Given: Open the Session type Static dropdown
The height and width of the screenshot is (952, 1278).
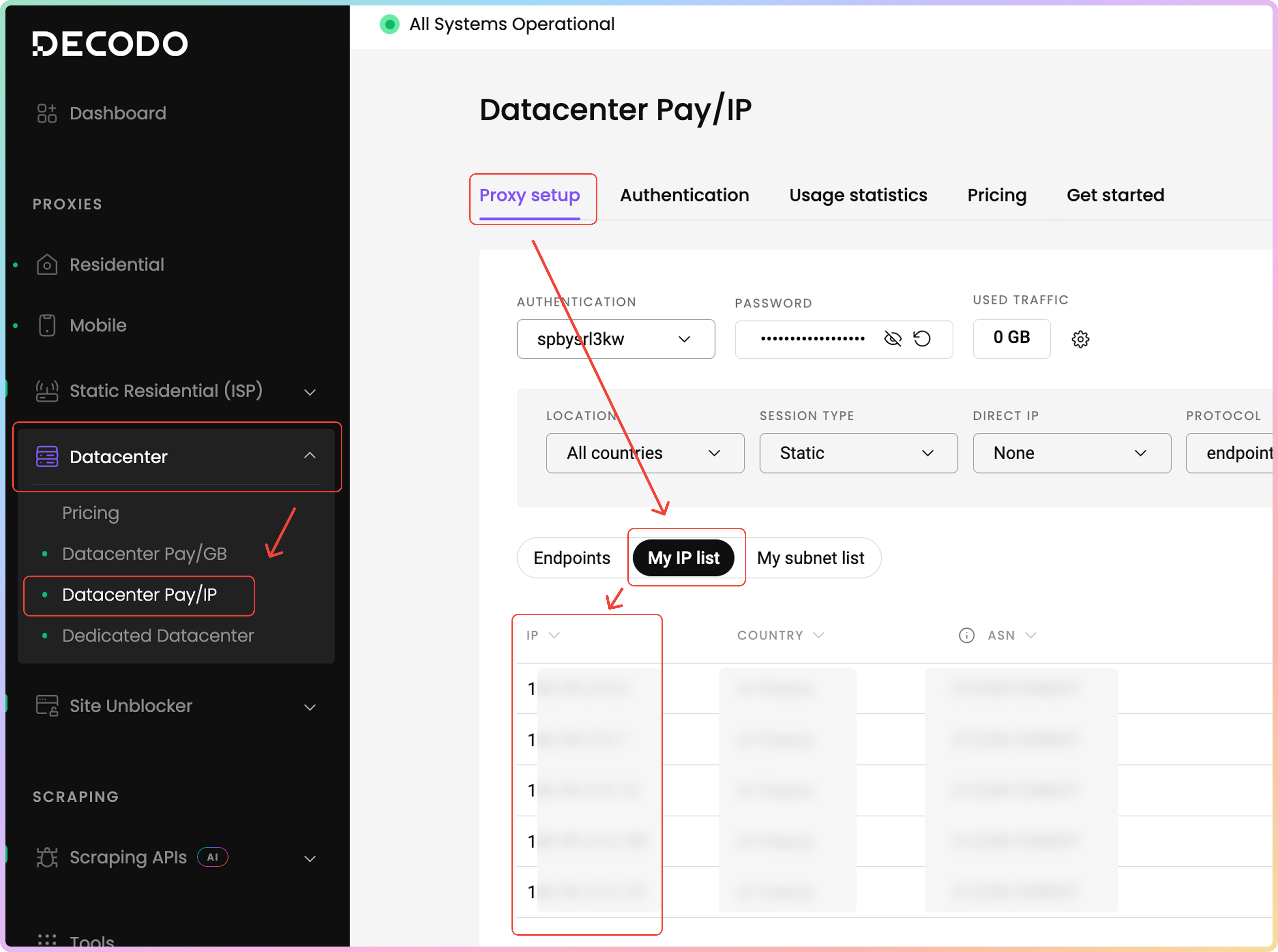Looking at the screenshot, I should [858, 453].
